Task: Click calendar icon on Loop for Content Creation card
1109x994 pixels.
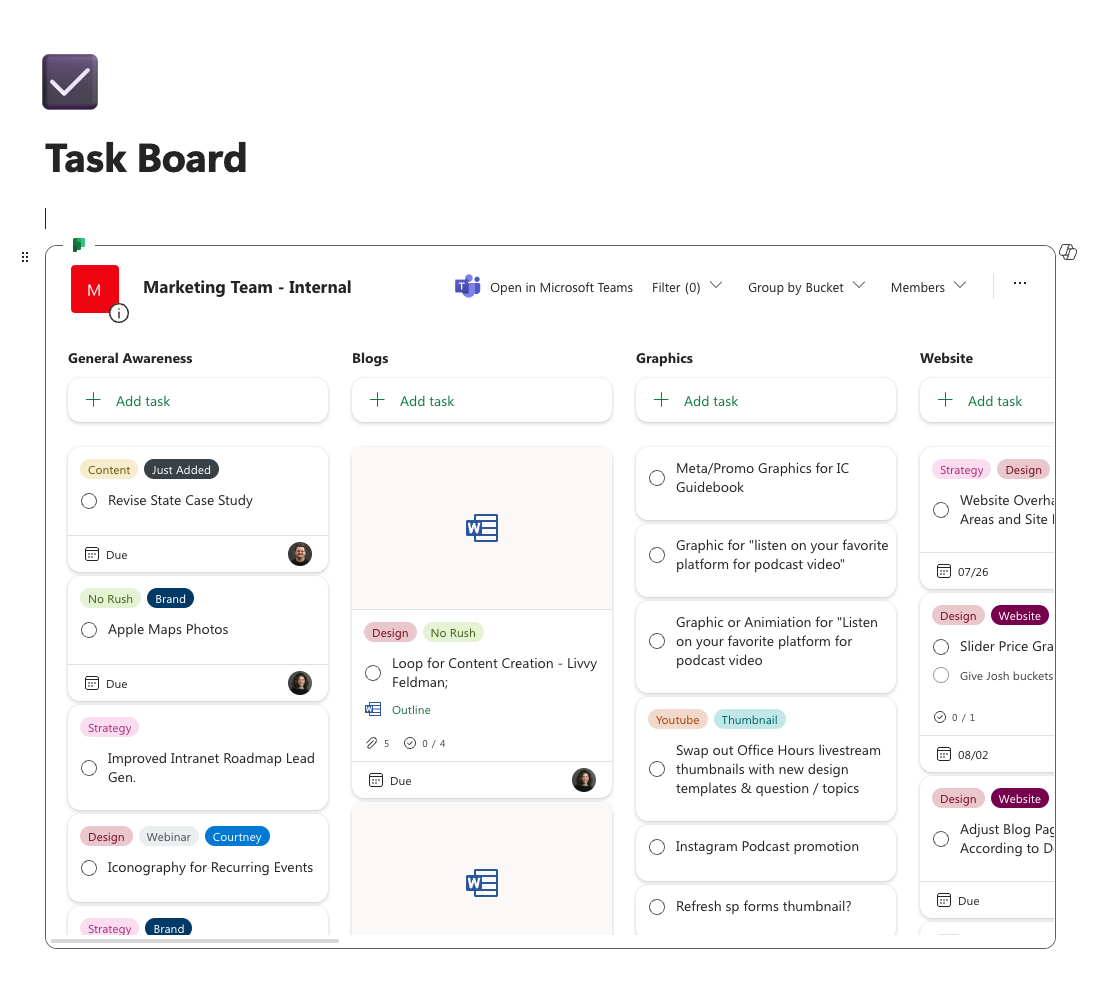Action: [376, 780]
